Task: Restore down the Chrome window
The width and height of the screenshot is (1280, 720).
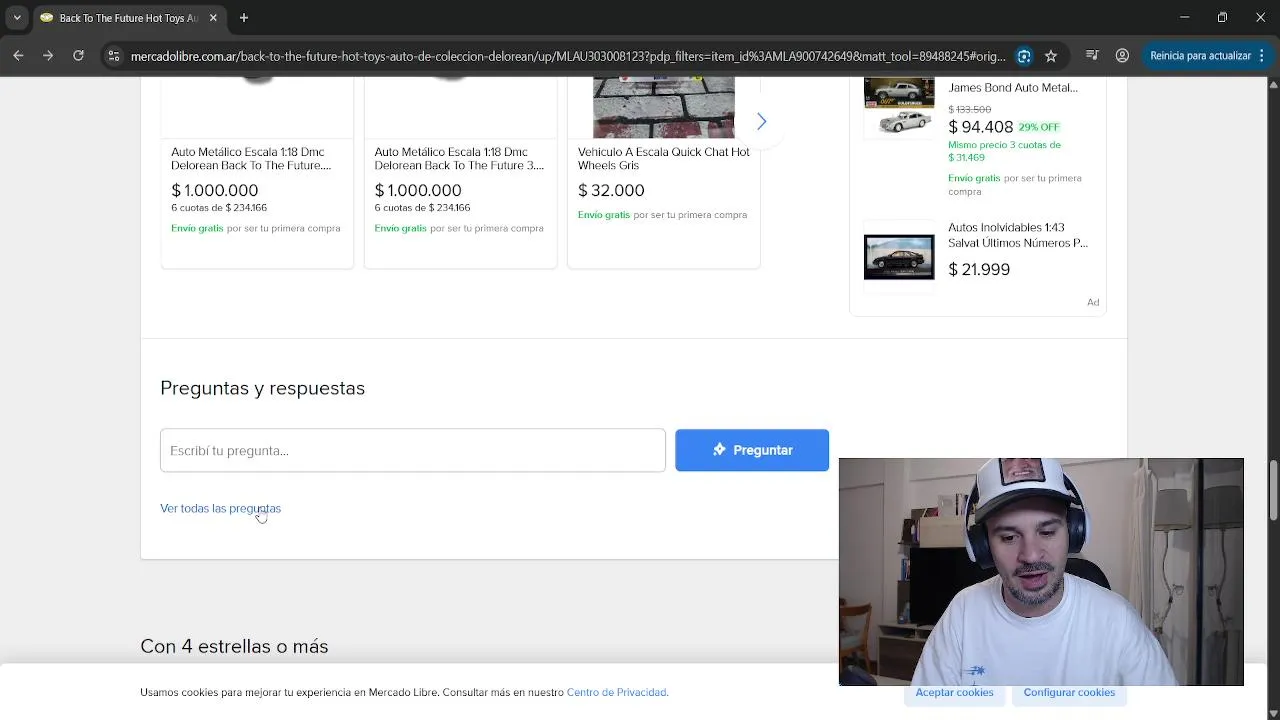Action: tap(1222, 17)
